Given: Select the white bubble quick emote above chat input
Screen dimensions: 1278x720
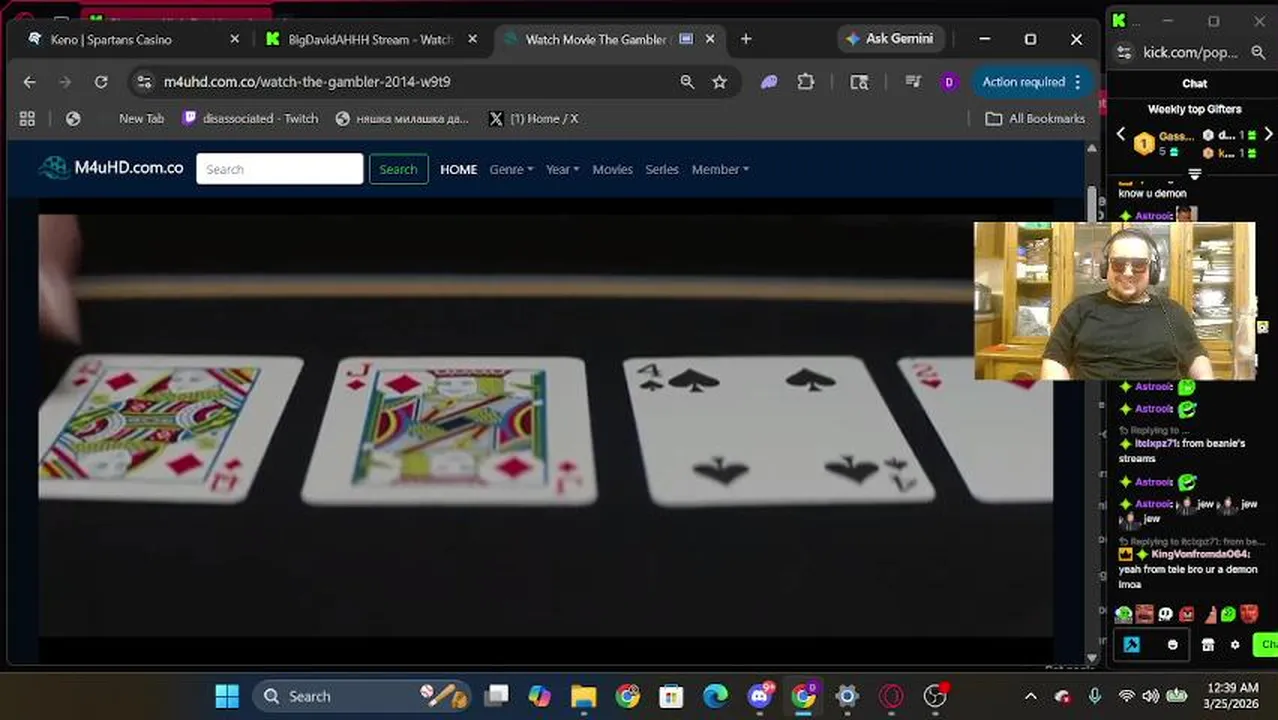Looking at the screenshot, I should coord(1165,614).
